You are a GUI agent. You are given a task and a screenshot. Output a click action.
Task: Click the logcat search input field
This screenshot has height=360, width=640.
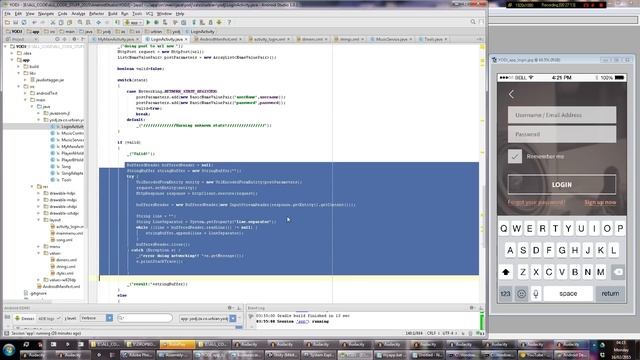[x=145, y=318]
